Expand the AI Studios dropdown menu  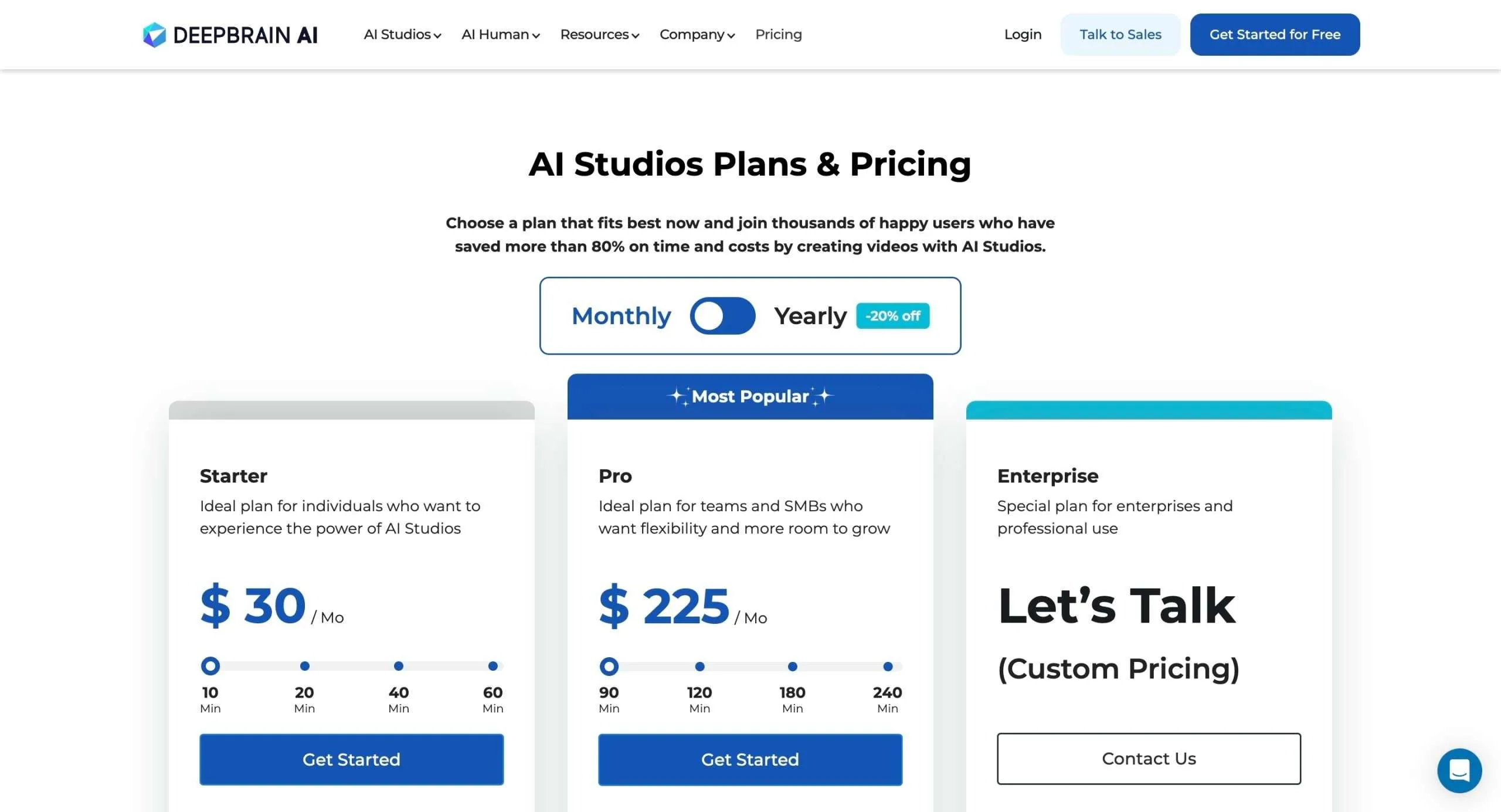point(402,35)
